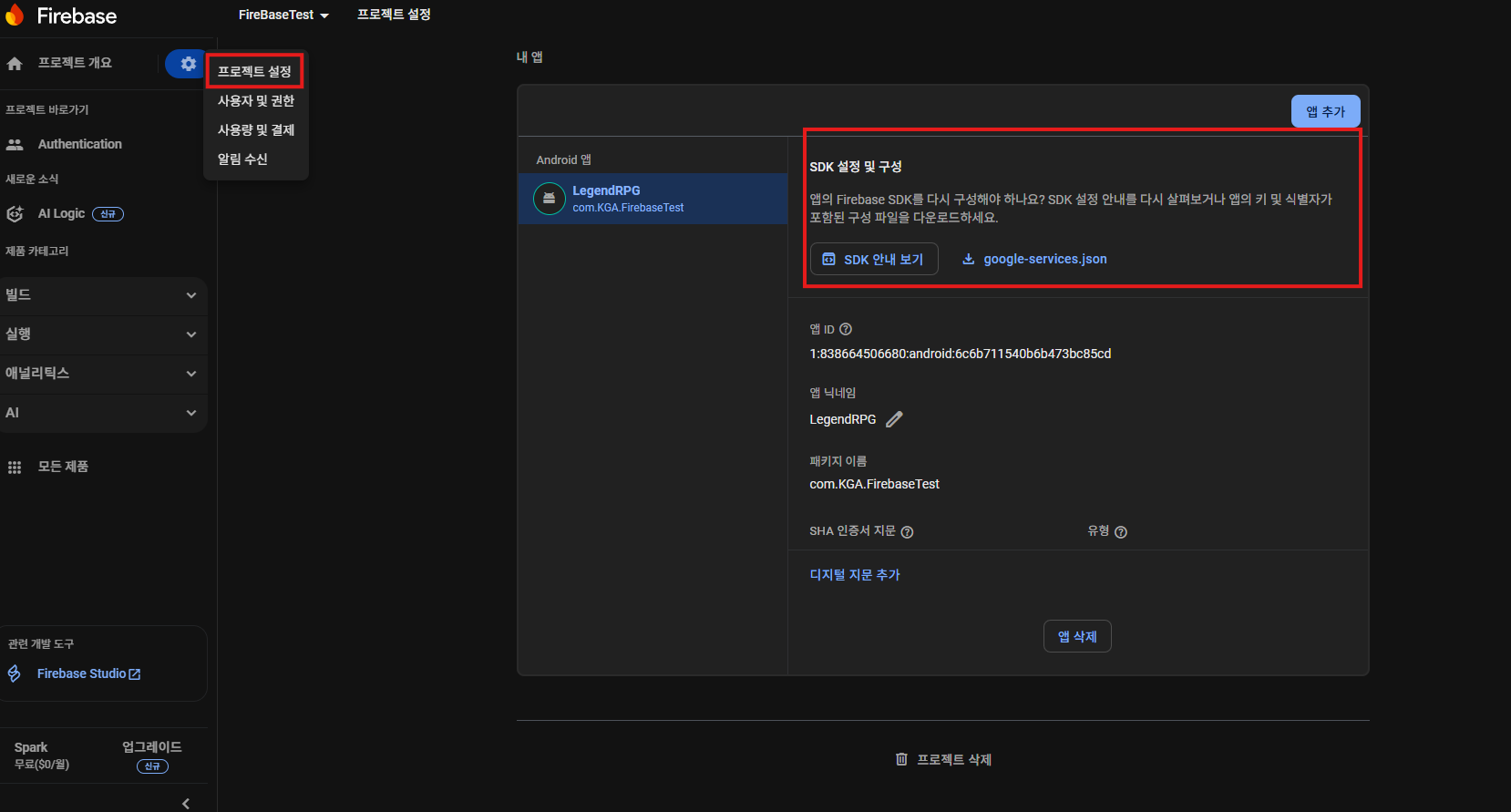Click the SDK 안내 보기 button
1511x812 pixels.
point(874,259)
